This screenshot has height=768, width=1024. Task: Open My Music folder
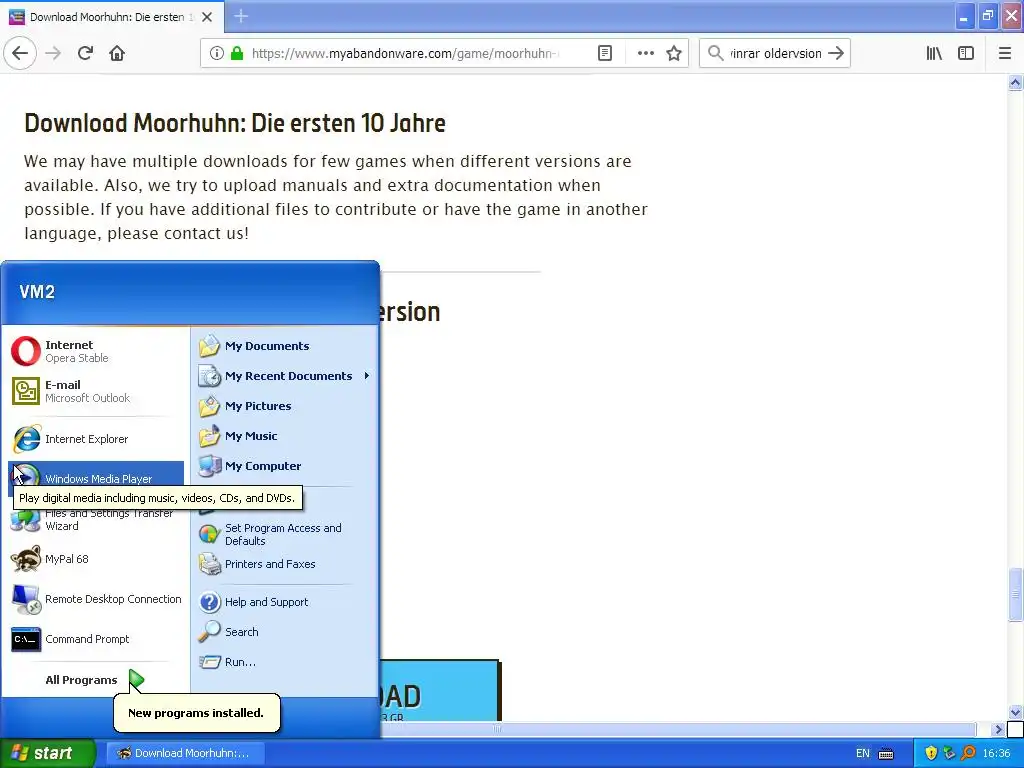285,436
